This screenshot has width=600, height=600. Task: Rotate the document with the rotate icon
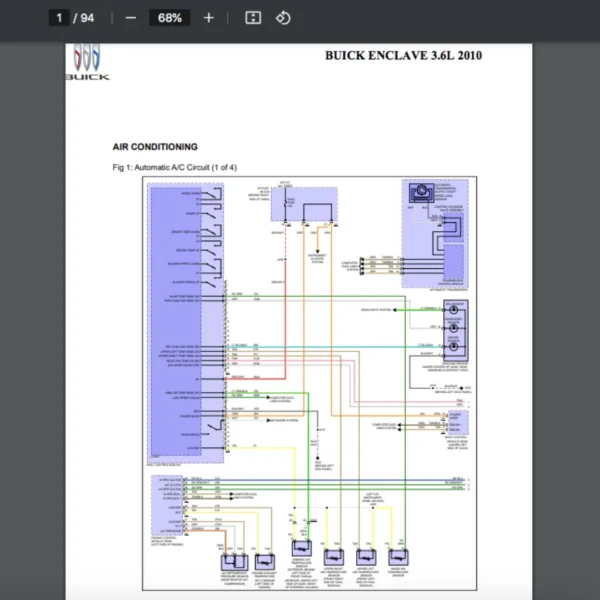click(283, 18)
